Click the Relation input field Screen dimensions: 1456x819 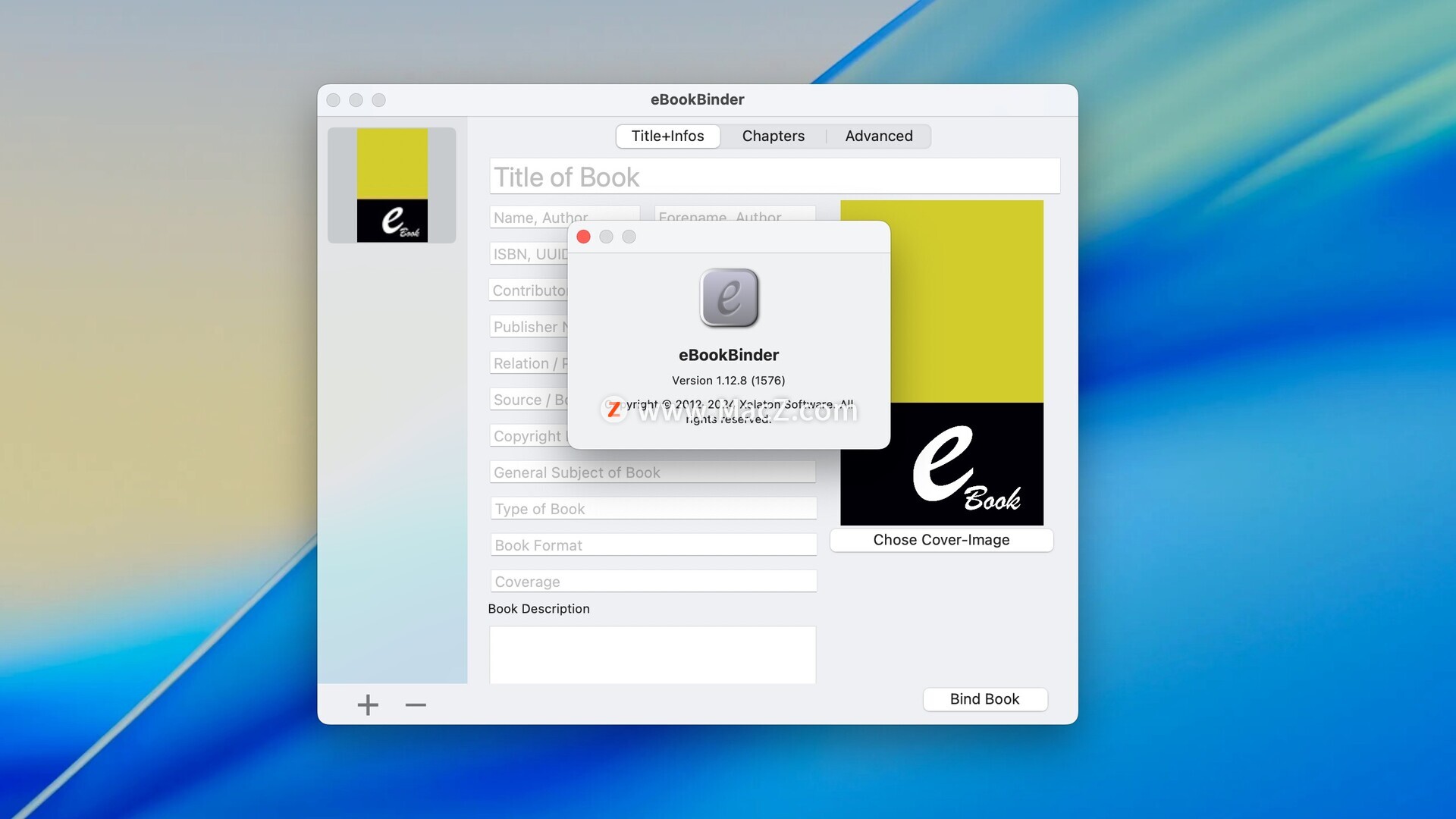(x=529, y=362)
